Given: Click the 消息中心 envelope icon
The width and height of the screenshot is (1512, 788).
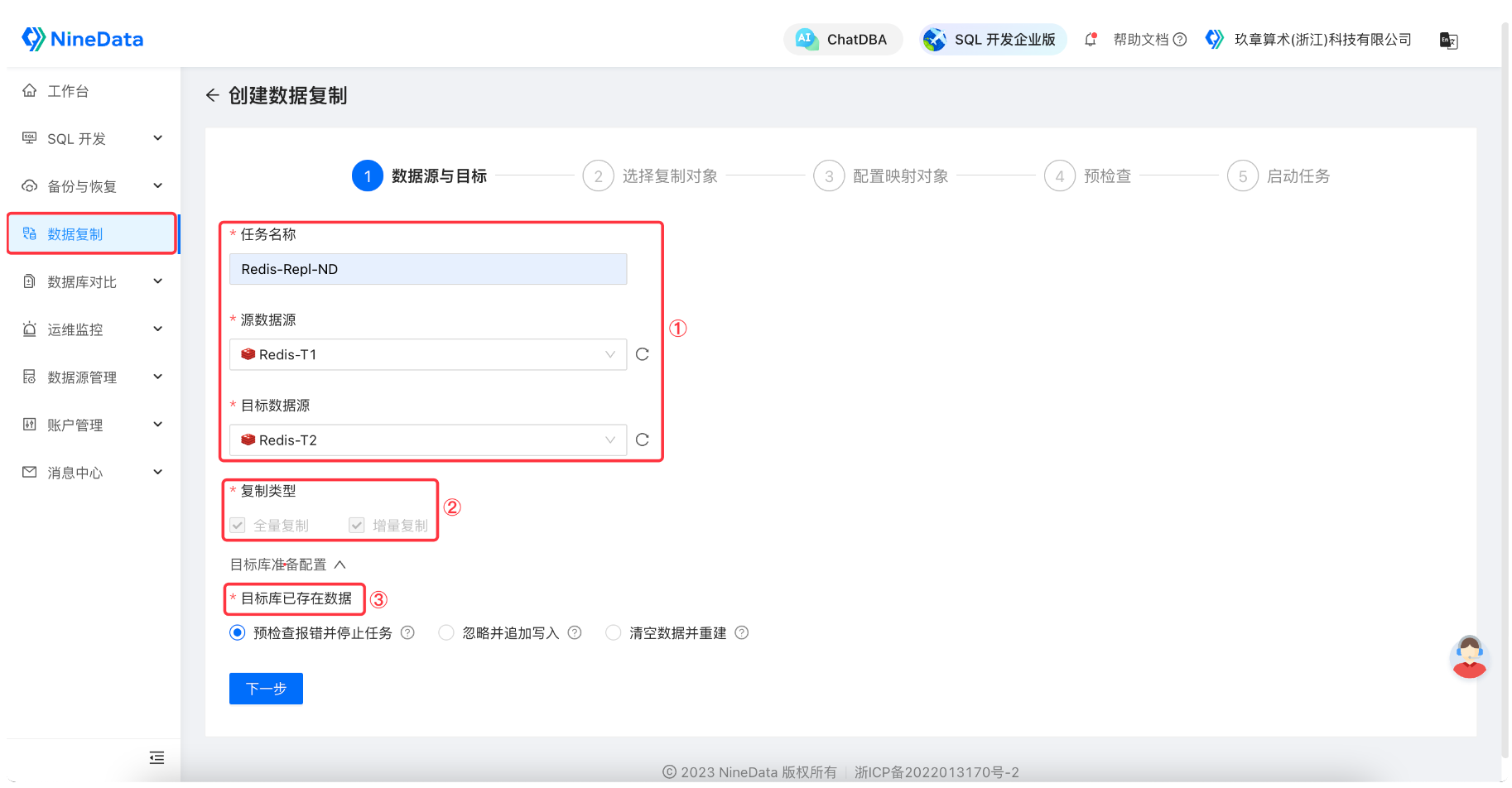Looking at the screenshot, I should click(30, 472).
